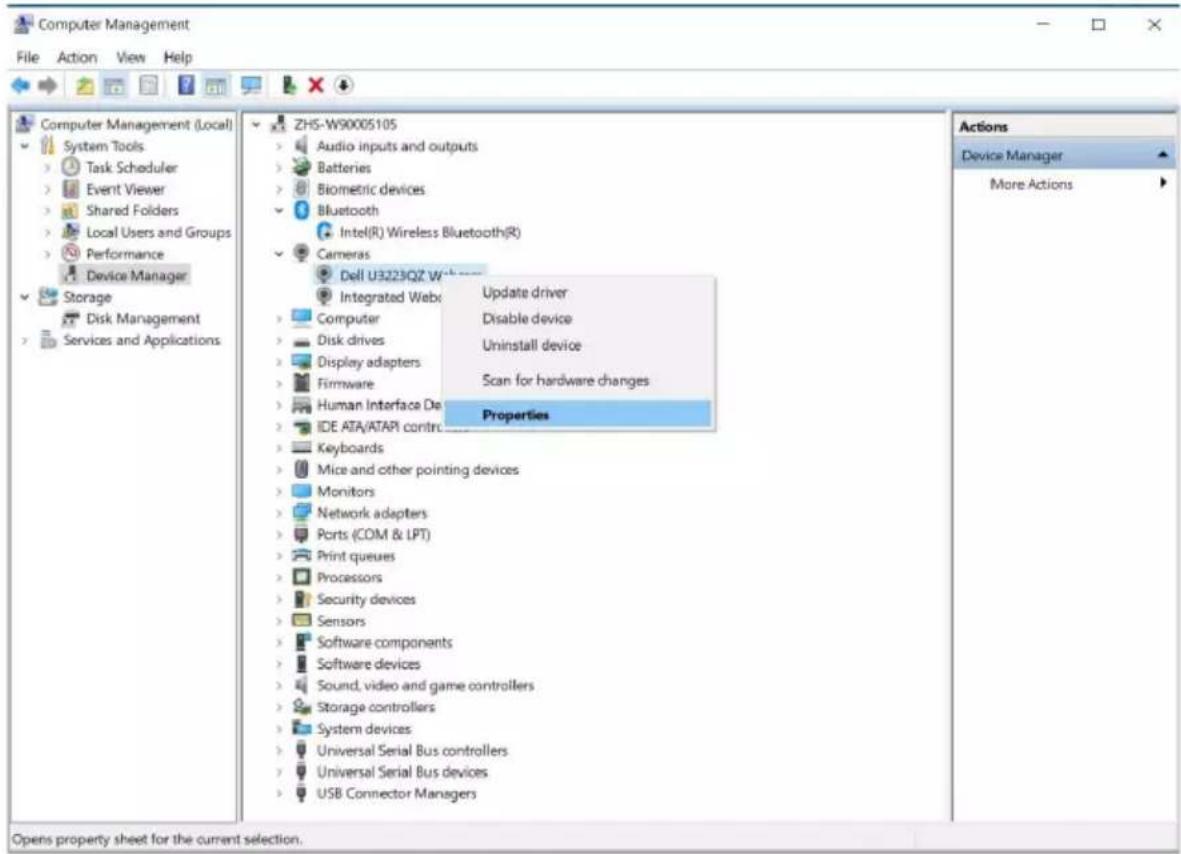This screenshot has width=1181, height=854.
Task: Click the Show/Hide Console Tree icon
Action: coord(114,86)
